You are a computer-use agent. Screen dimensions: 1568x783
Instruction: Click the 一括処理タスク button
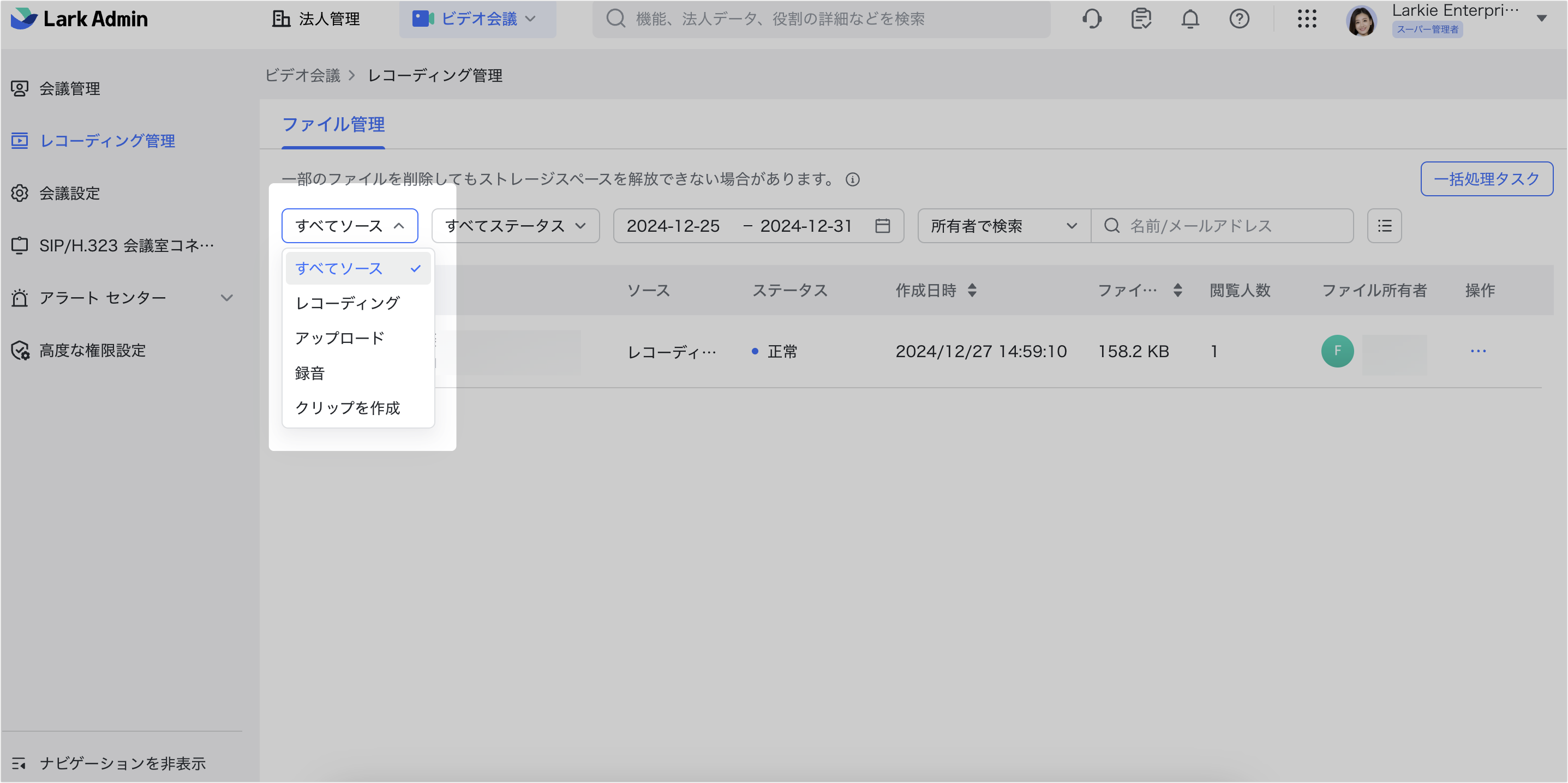[x=1486, y=179]
